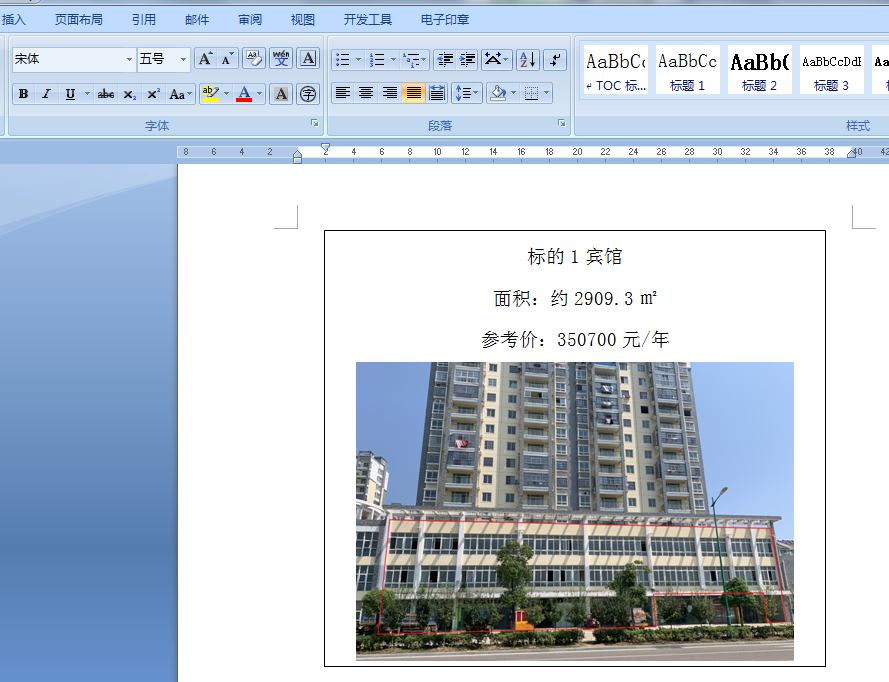Toggle bold formatting
889x682 pixels.
click(23, 94)
